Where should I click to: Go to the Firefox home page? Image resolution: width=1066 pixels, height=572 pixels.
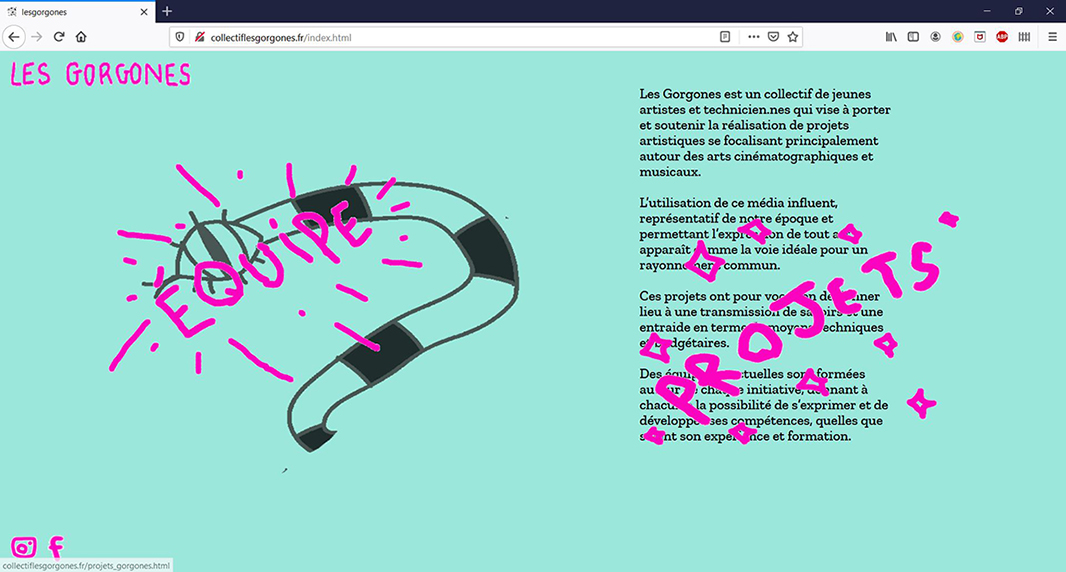[x=81, y=37]
